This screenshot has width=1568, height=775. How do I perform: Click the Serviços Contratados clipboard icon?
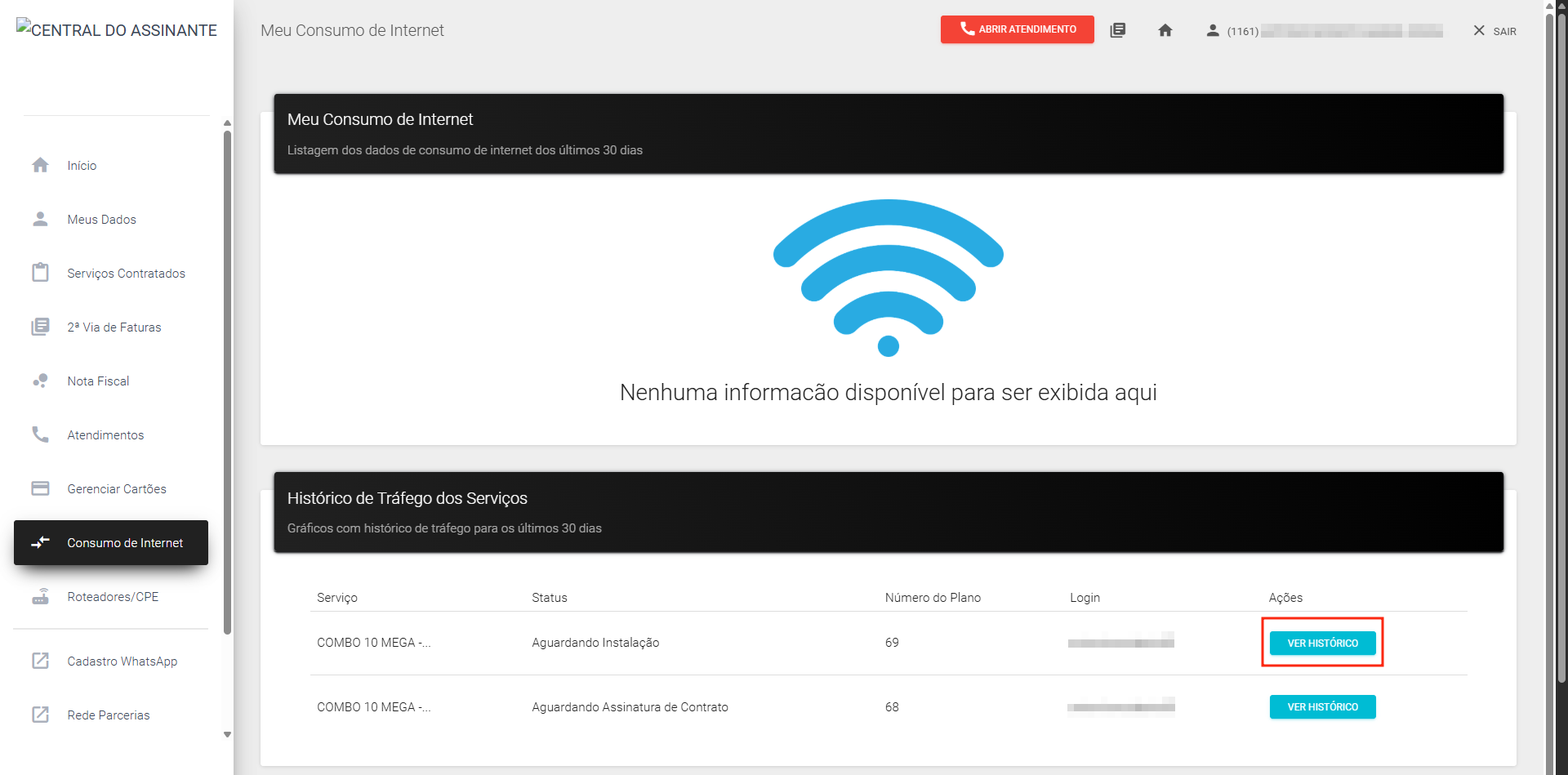pos(40,273)
